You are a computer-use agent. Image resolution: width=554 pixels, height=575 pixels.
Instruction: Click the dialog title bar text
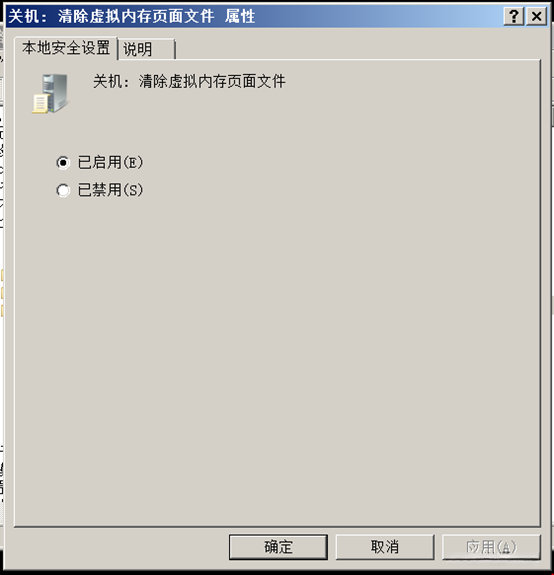point(132,17)
